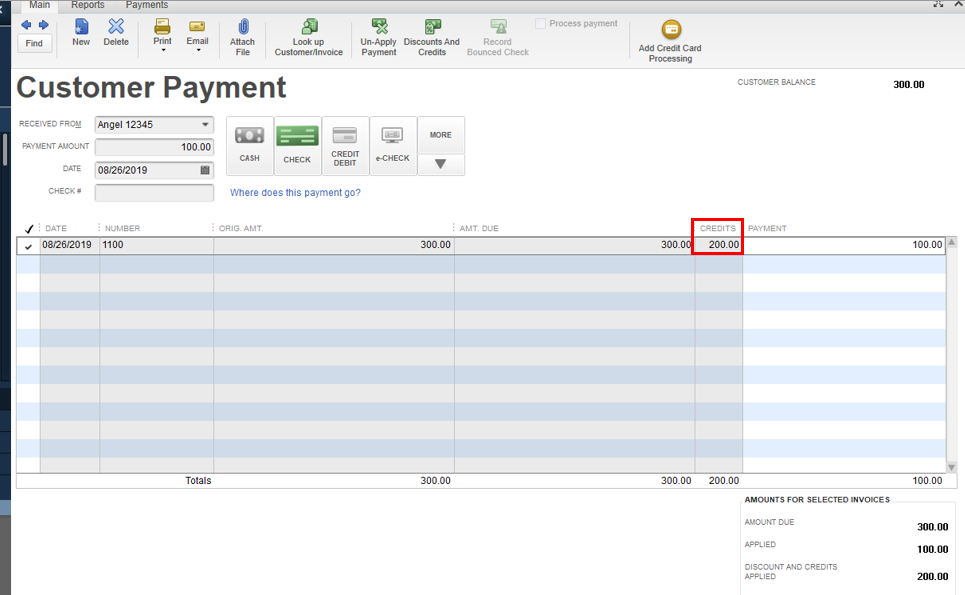The width and height of the screenshot is (965, 595).
Task: Click the Email icon
Action: pyautogui.click(x=197, y=26)
